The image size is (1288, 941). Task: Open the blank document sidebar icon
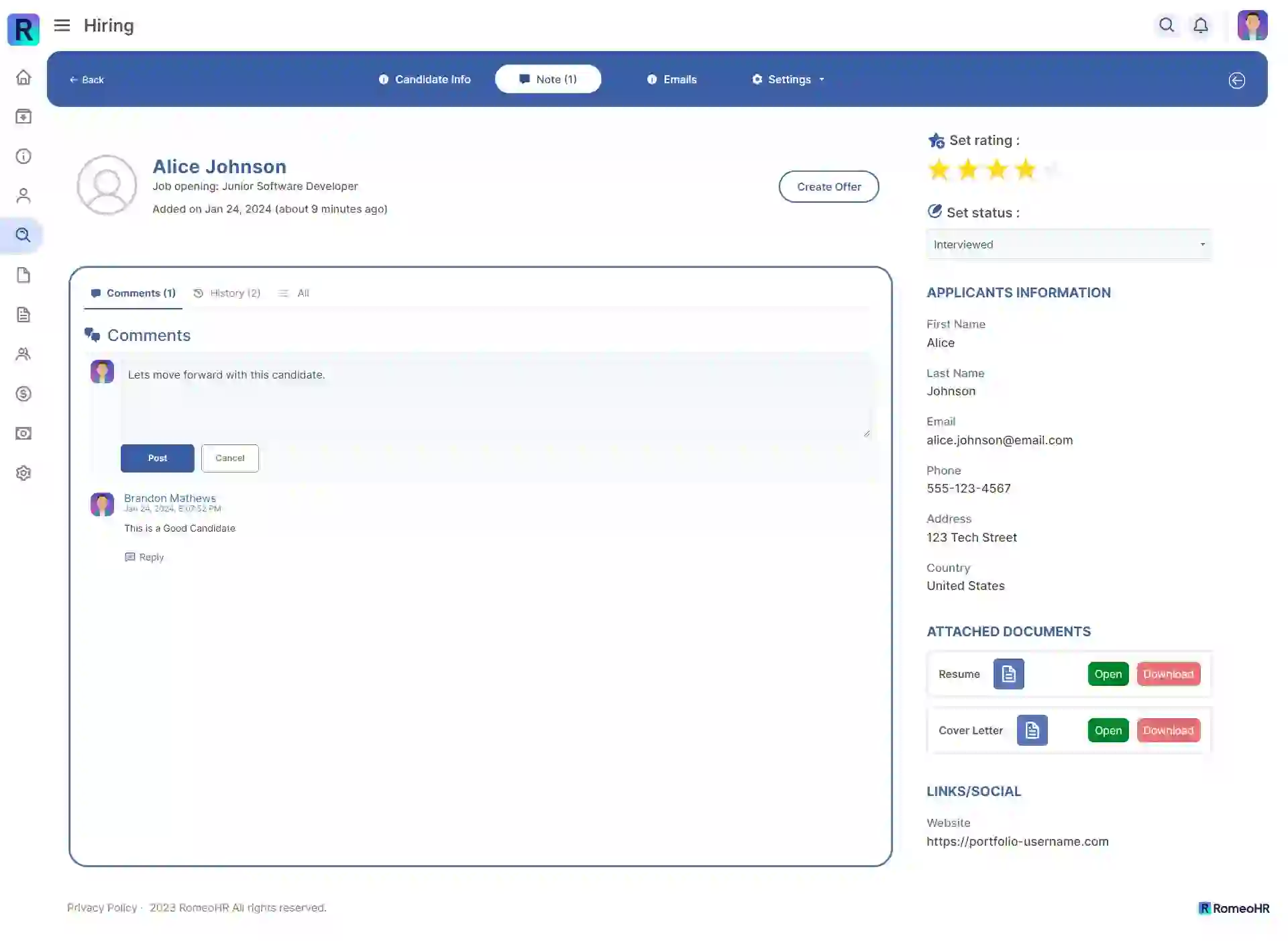point(23,275)
